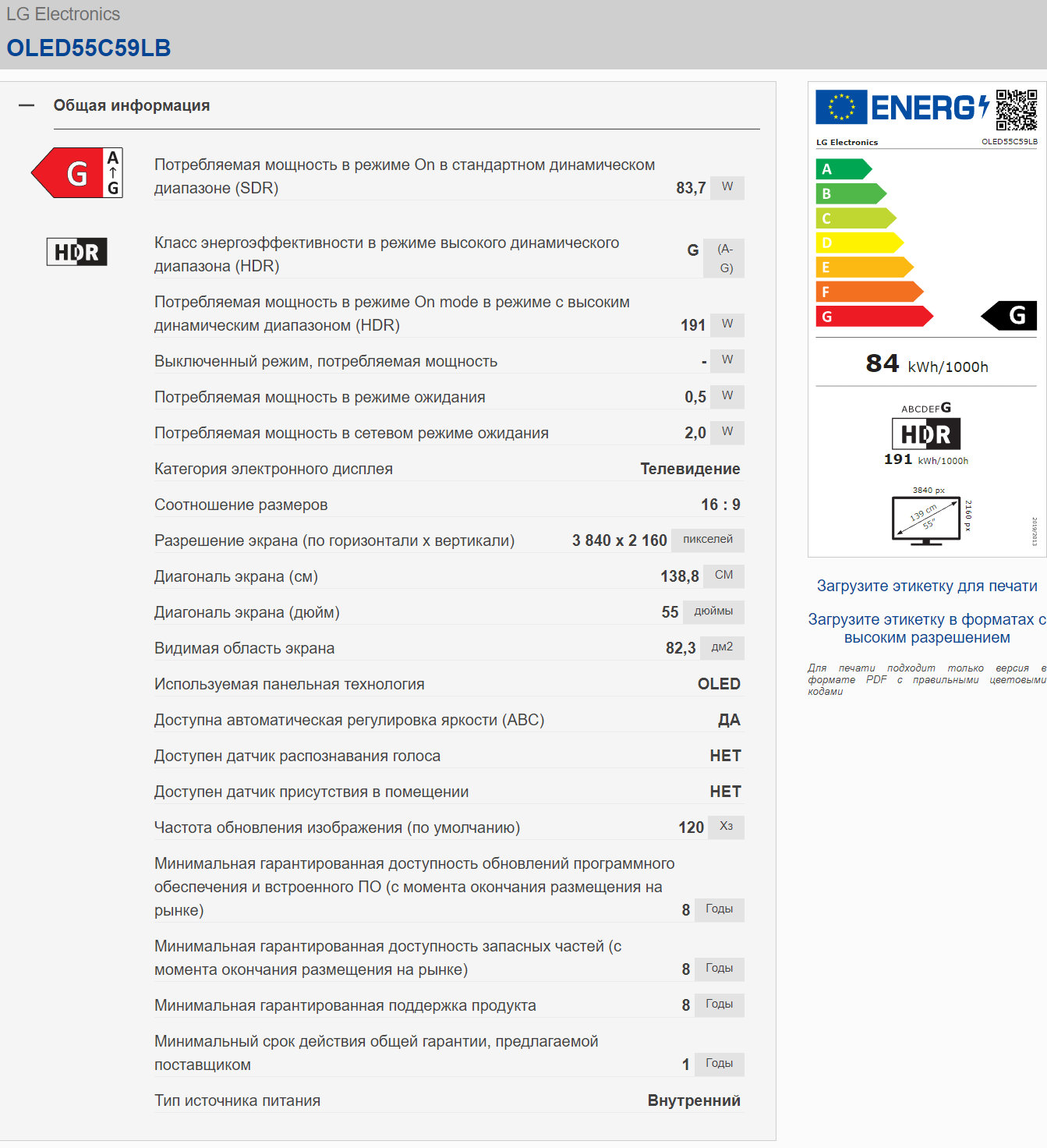Click the EU flag icon on energy label

841,107
